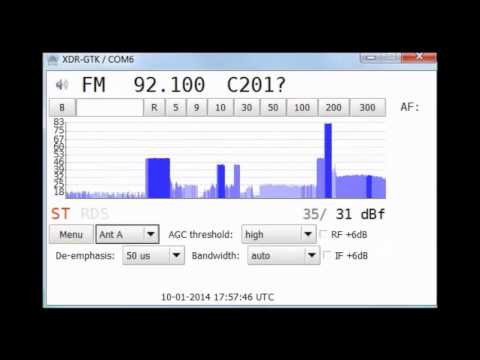Image resolution: width=480 pixels, height=360 pixels.
Task: Close the XDR-GTK window
Action: point(419,58)
